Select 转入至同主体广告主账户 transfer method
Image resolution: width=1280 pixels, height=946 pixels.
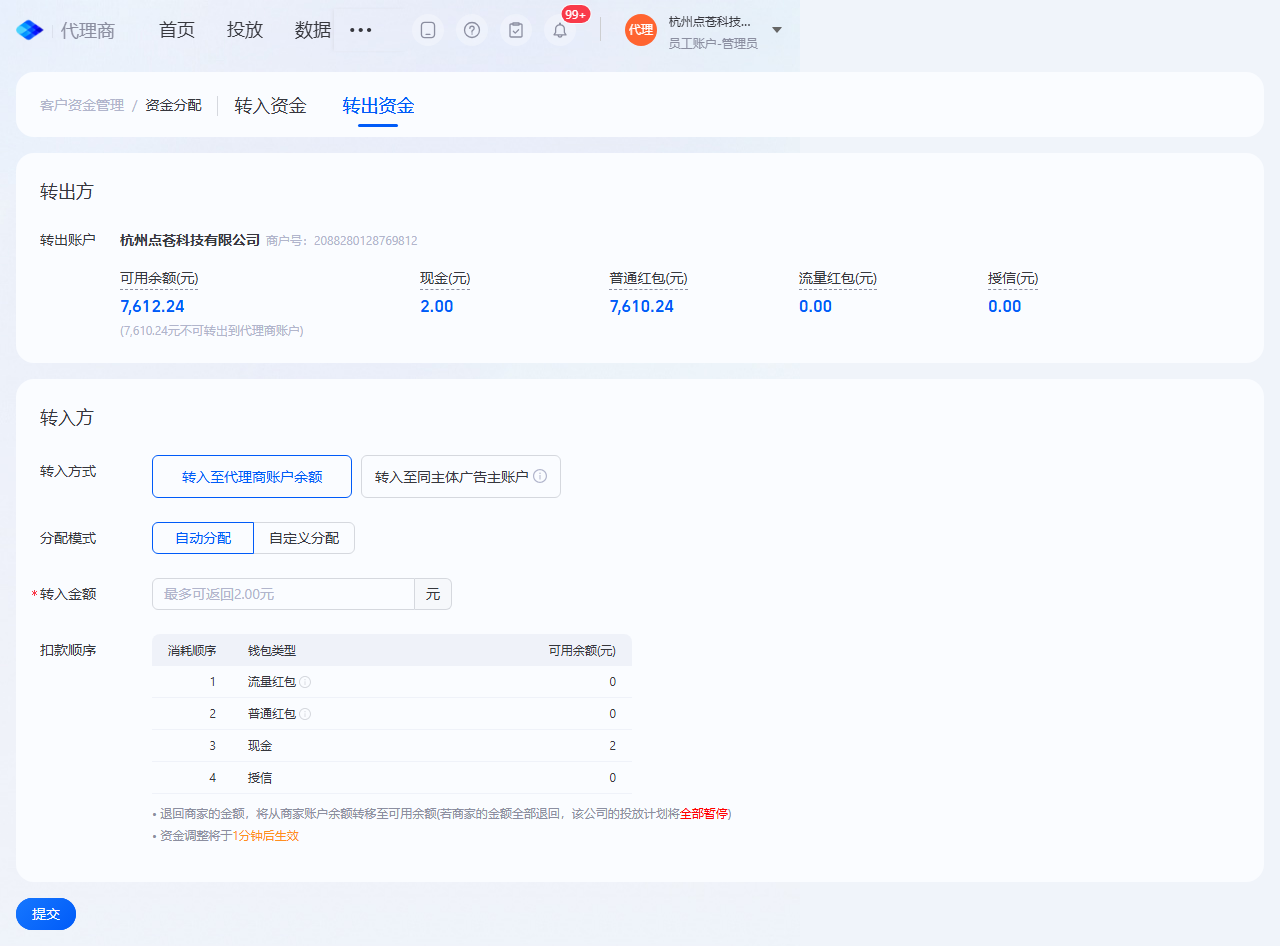tap(461, 477)
